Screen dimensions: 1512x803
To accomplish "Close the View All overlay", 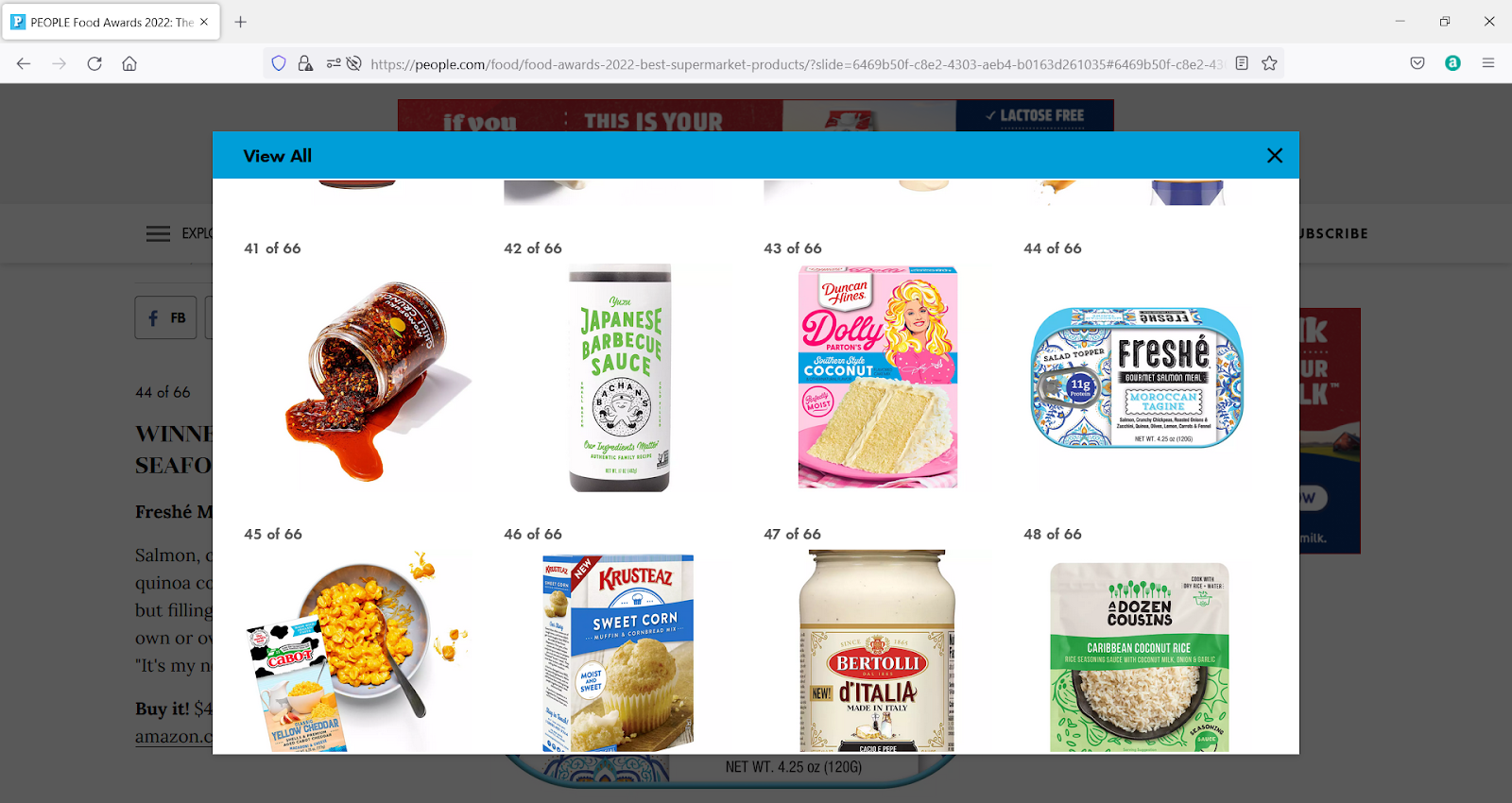I will coord(1274,156).
